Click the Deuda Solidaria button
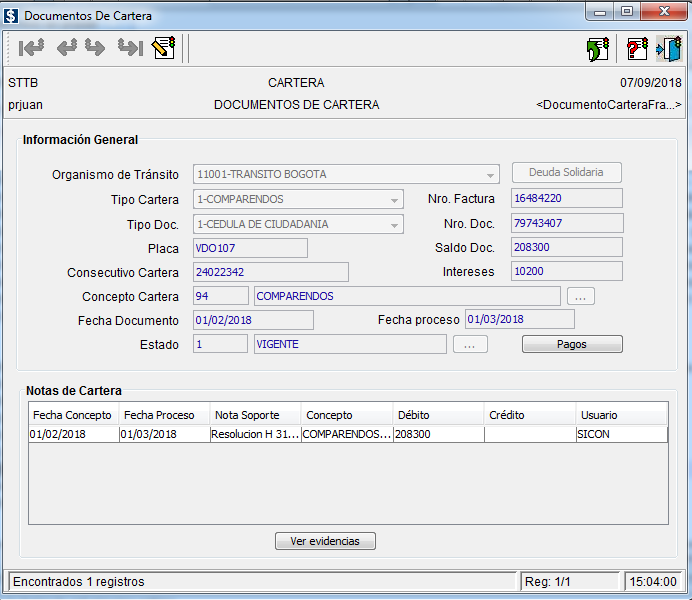The width and height of the screenshot is (692, 600). tap(567, 172)
